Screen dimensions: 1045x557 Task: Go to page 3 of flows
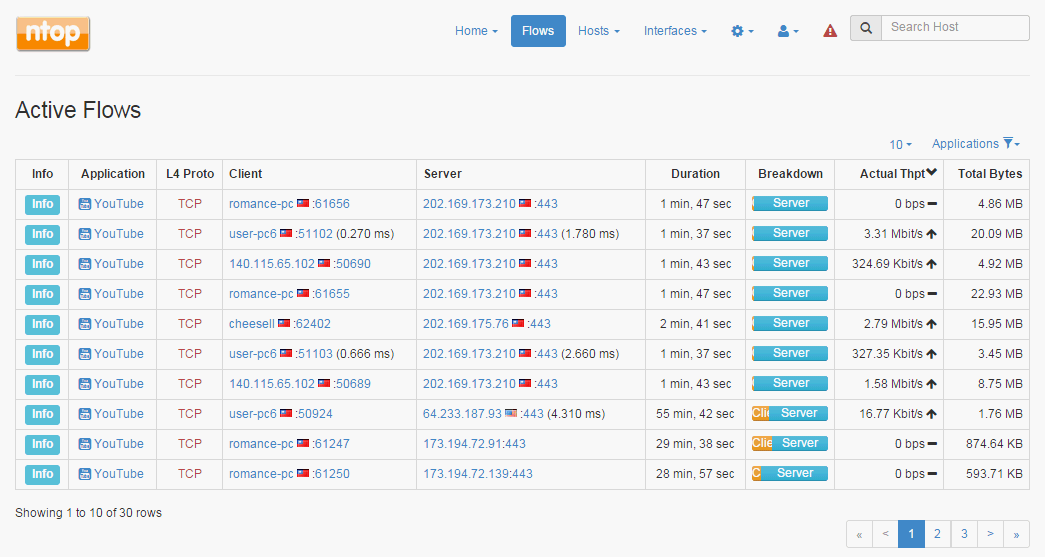[964, 534]
